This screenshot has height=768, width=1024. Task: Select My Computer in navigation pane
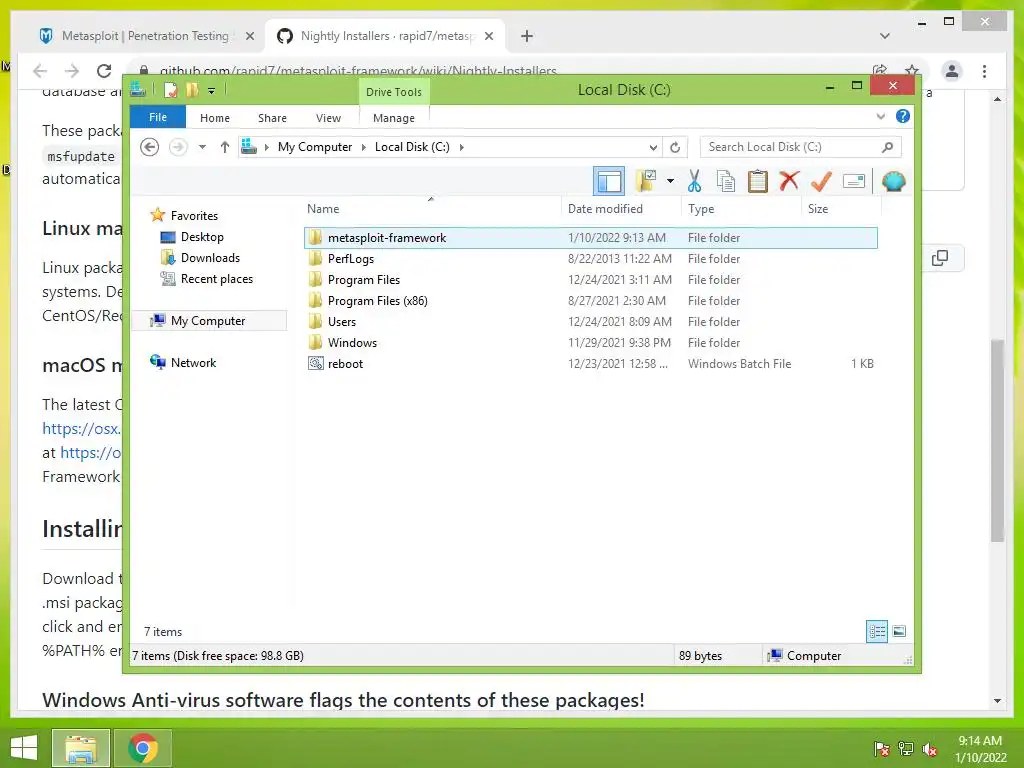point(208,321)
